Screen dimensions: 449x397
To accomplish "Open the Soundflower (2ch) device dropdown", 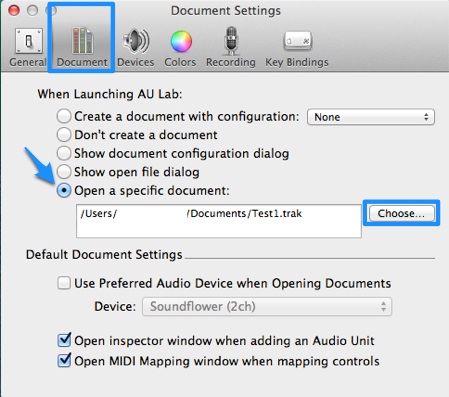I will pyautogui.click(x=267, y=307).
